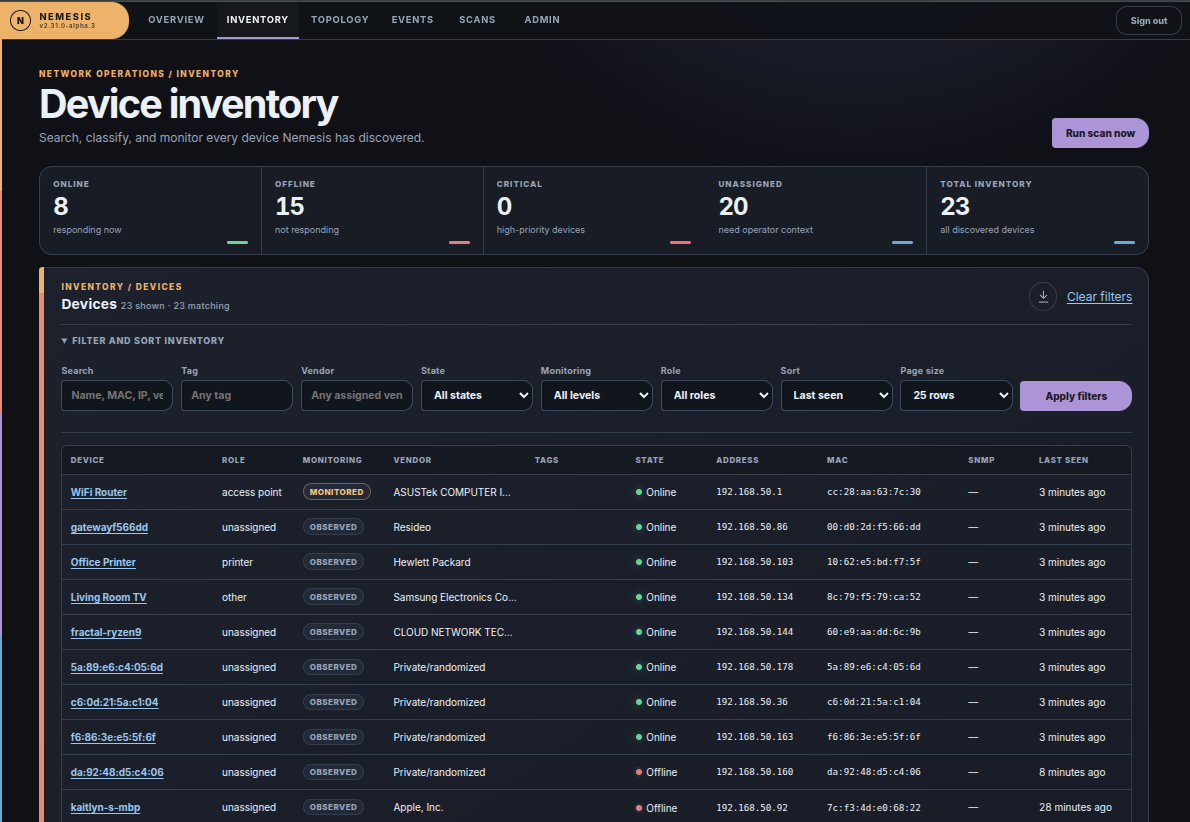Click the Sign out button

coord(1148,20)
